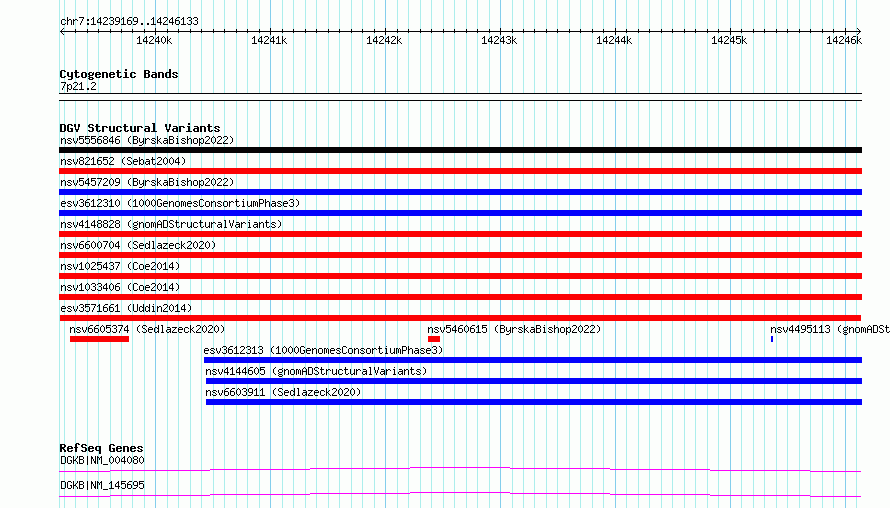Select the red nsv821652 Sebat2004 bar
890x508 pixels.
tap(460, 171)
